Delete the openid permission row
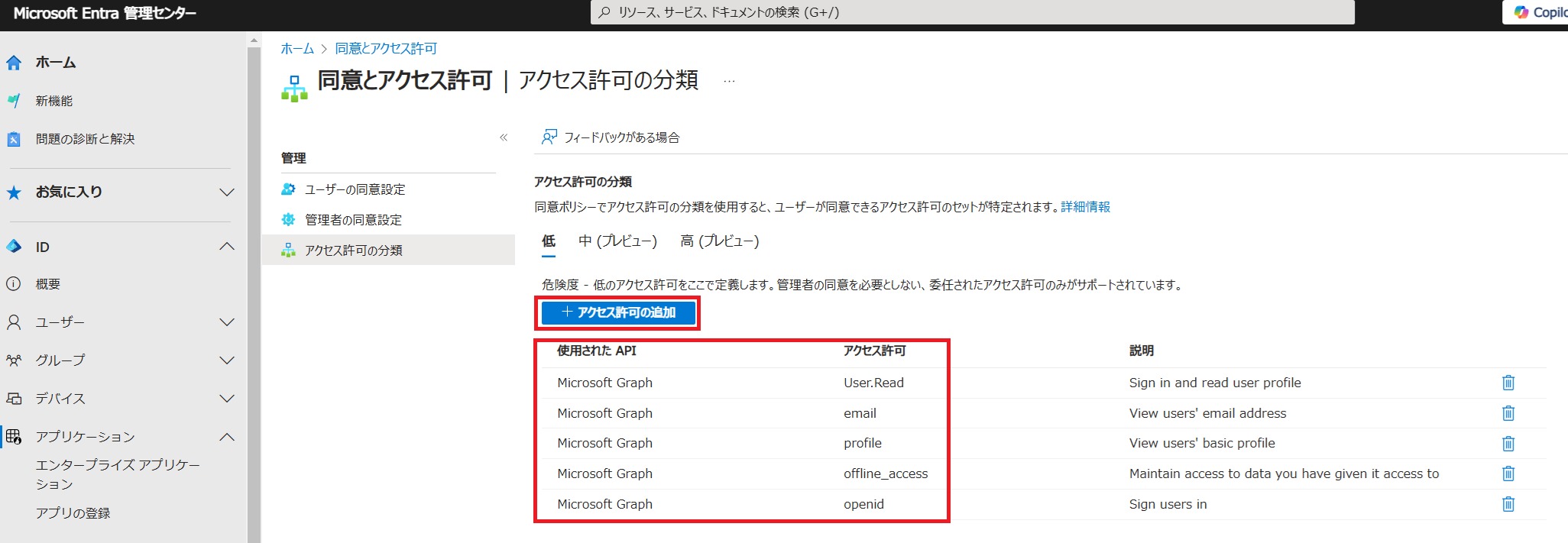This screenshot has height=543, width=1568. click(x=1508, y=504)
